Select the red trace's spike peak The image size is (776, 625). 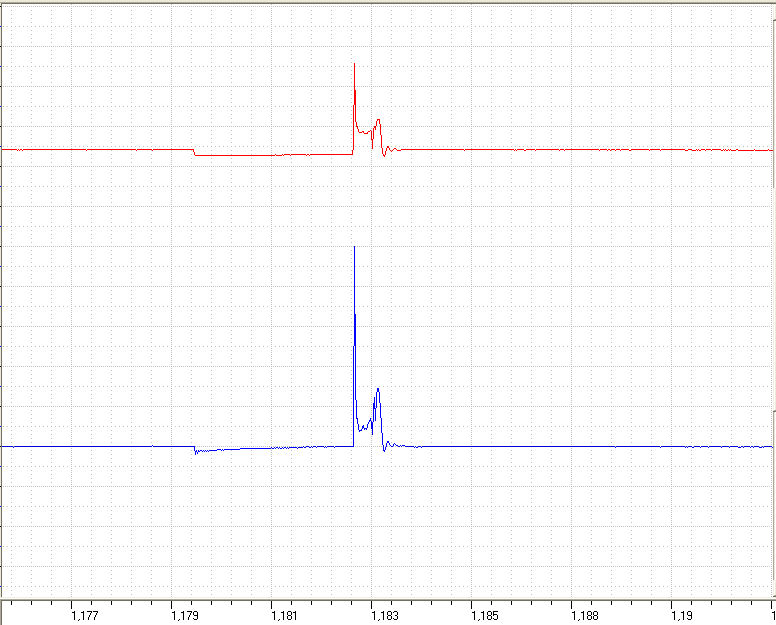click(354, 64)
